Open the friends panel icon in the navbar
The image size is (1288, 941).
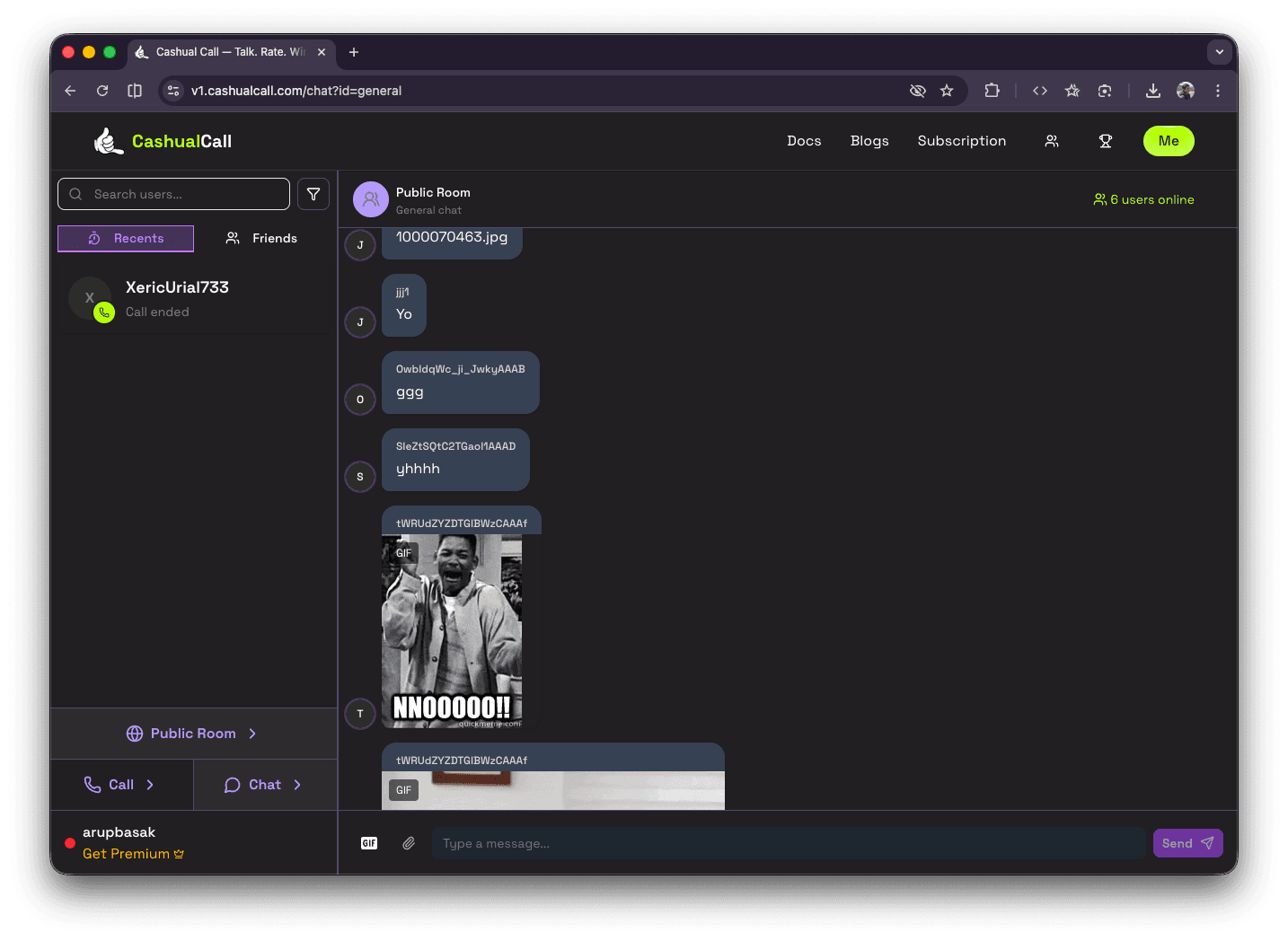[1051, 141]
